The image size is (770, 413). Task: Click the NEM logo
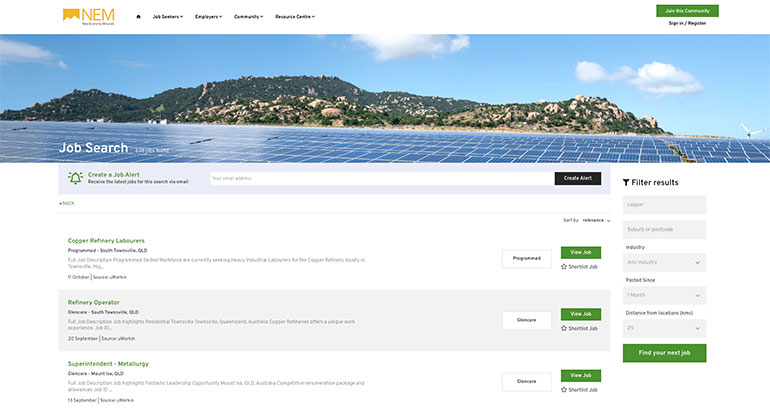(x=89, y=16)
